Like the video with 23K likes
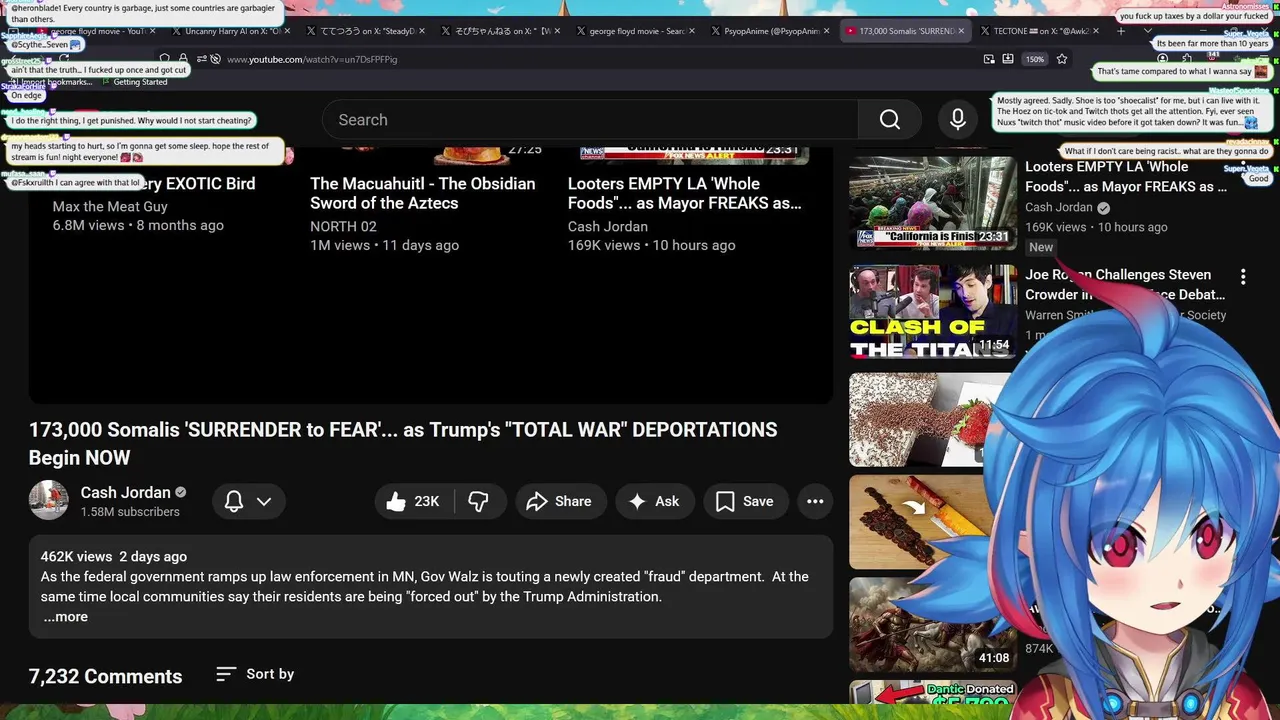This screenshot has width=1280, height=720. [413, 501]
